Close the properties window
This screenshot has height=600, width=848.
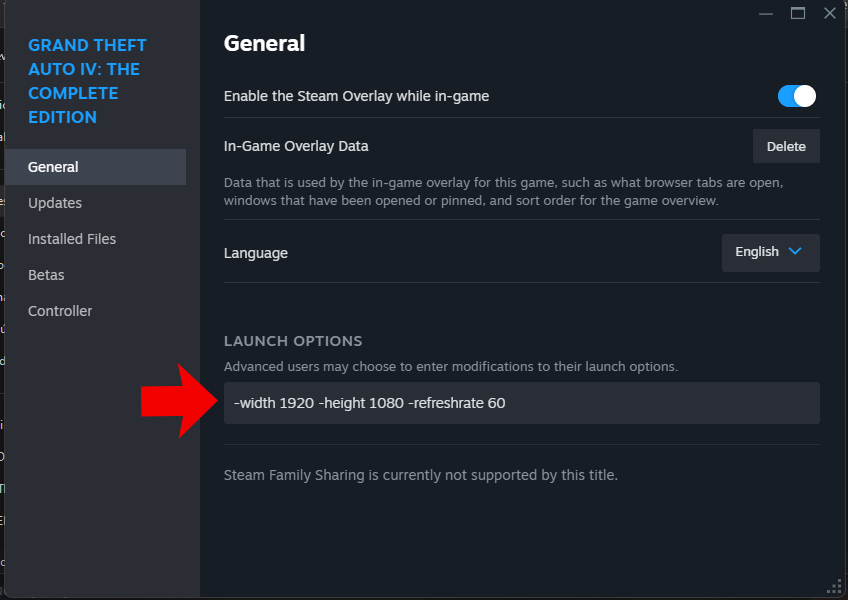tap(829, 14)
